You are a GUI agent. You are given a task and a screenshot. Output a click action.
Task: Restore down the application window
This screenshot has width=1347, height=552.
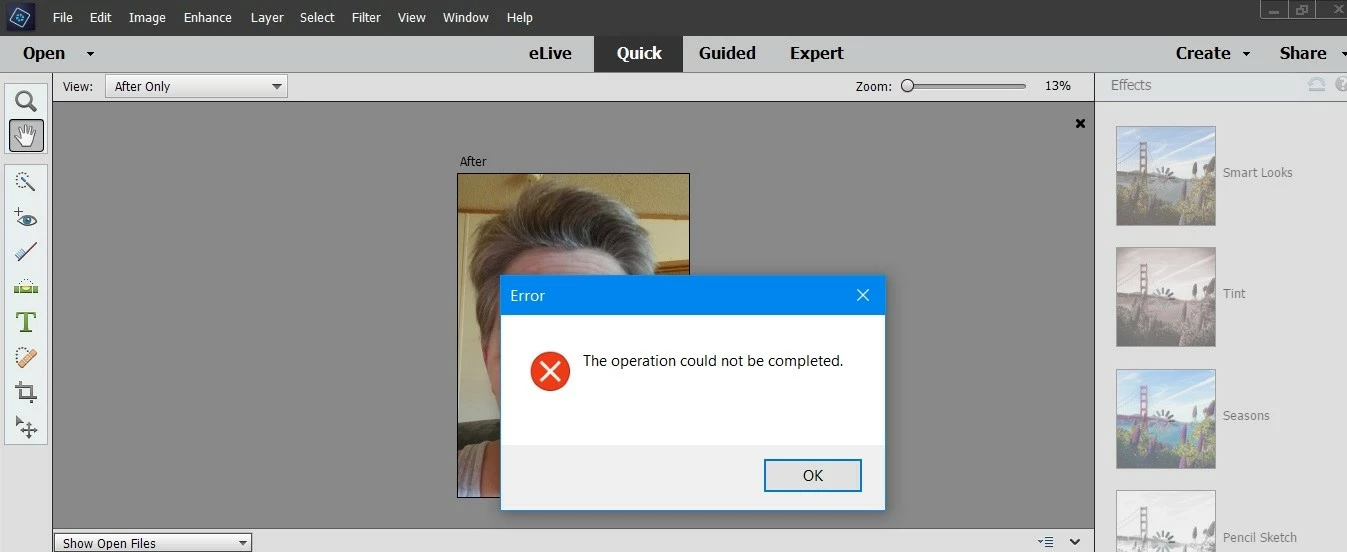click(x=1301, y=10)
